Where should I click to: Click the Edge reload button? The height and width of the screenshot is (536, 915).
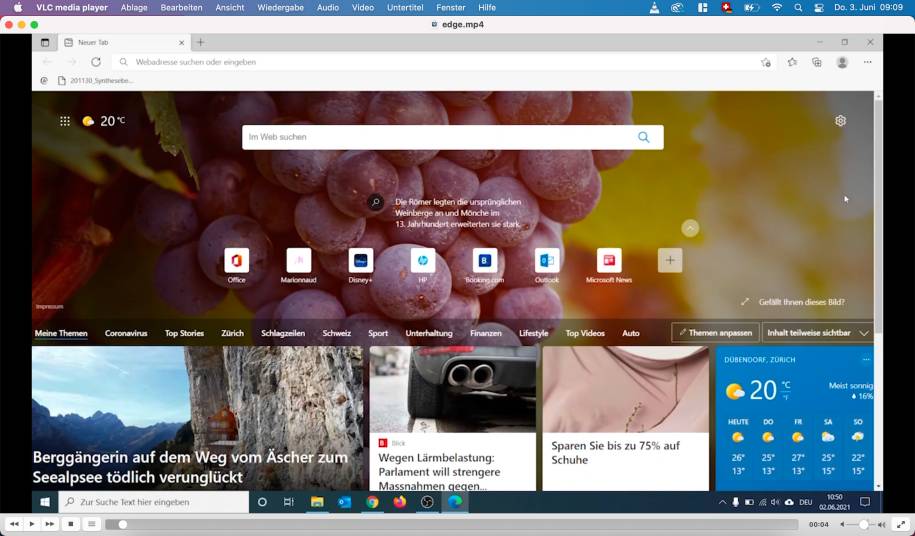pyautogui.click(x=96, y=62)
